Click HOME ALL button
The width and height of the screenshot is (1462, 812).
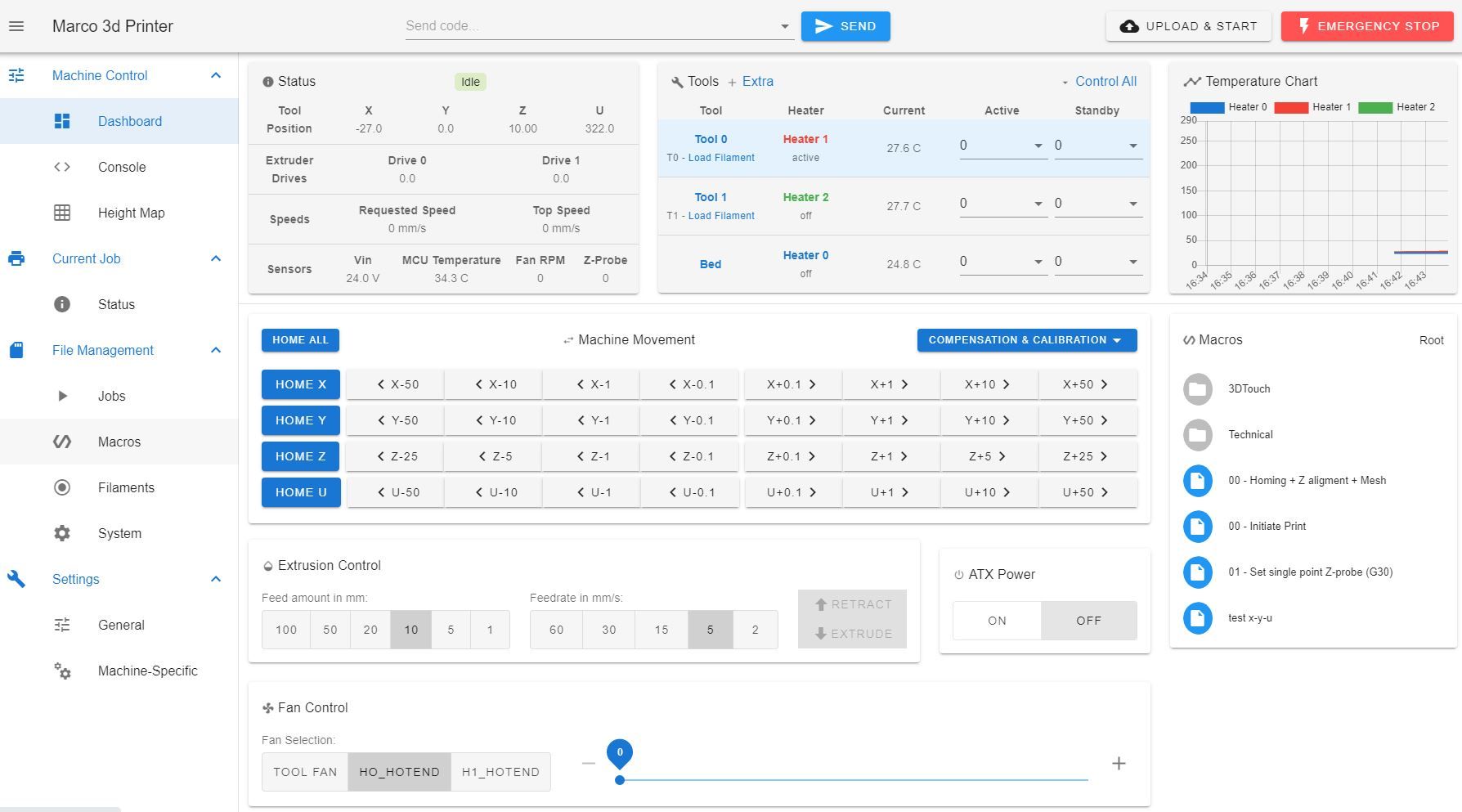pos(300,340)
